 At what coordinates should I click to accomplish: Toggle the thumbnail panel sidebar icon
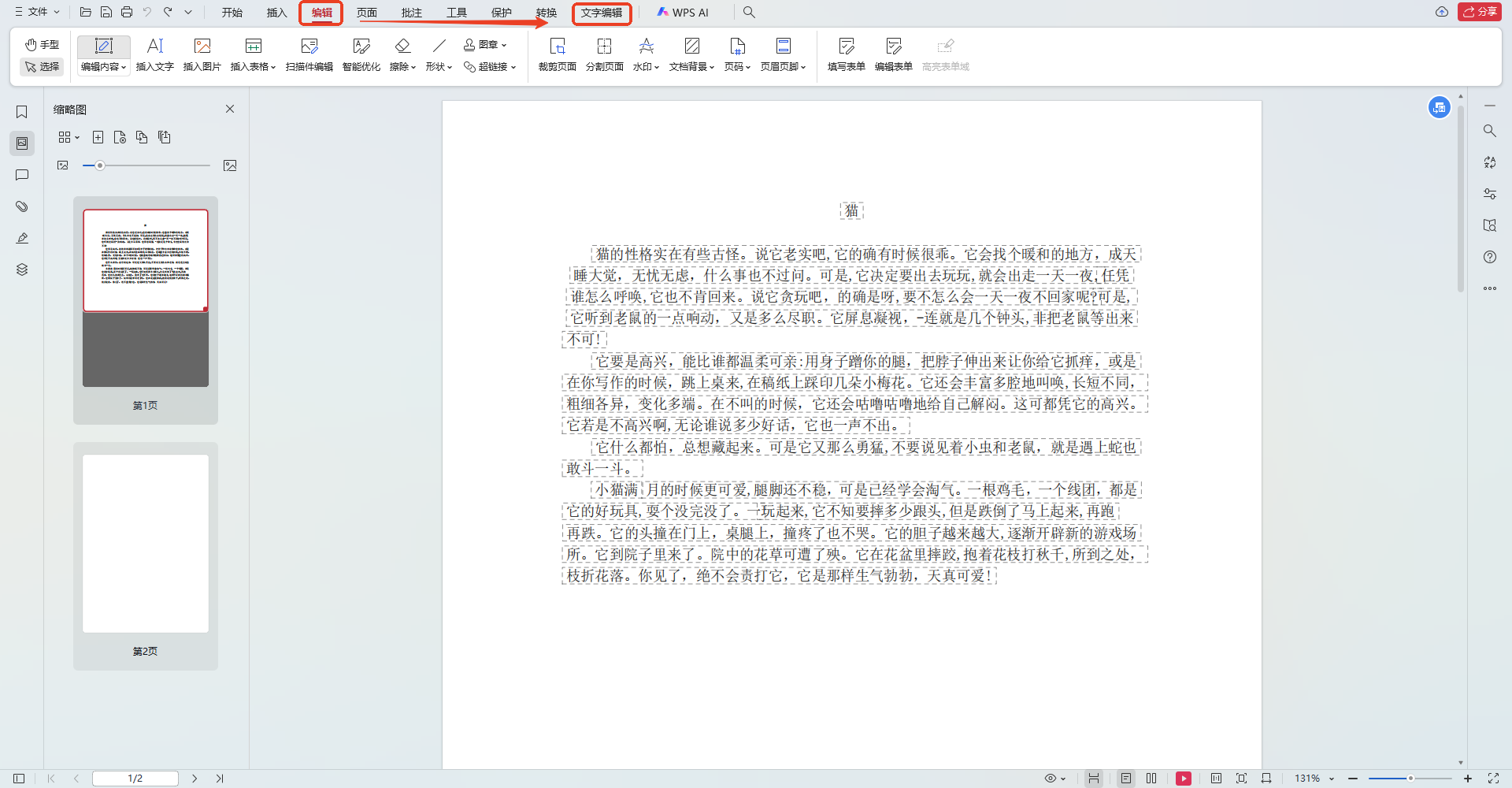pyautogui.click(x=22, y=143)
